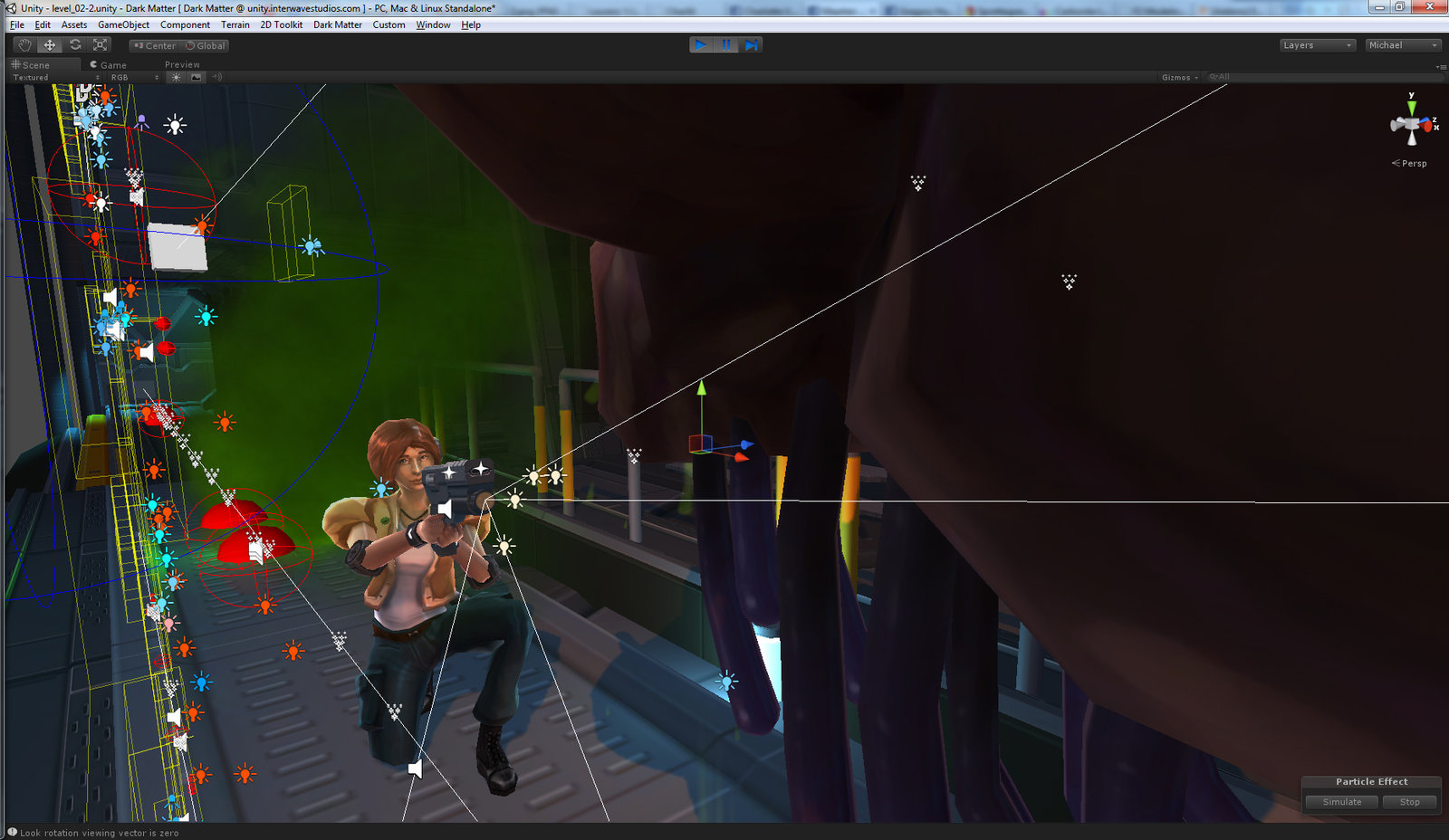
Task: Select the Hand view tool
Action: pos(24,45)
